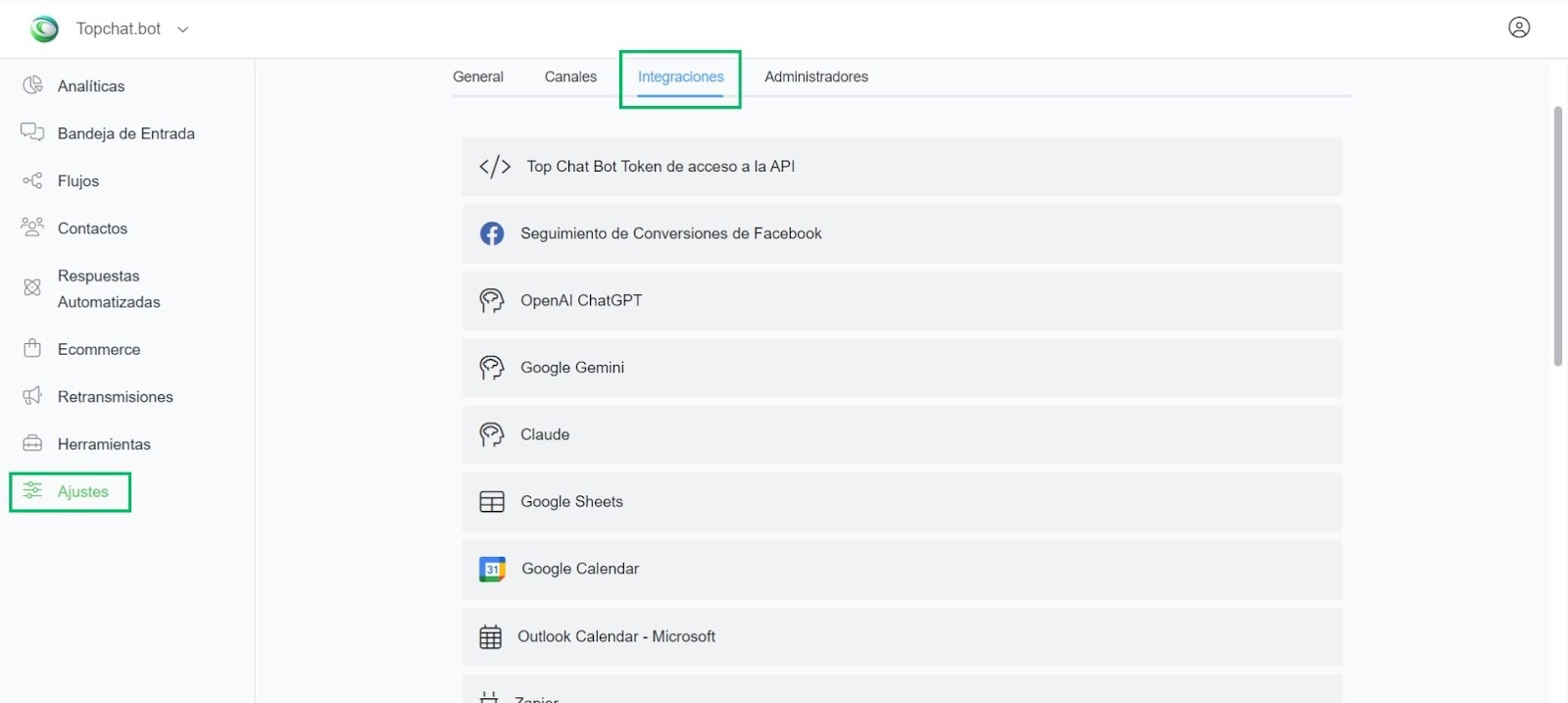Expand Outlook Calendar - Microsoft row
The height and width of the screenshot is (703, 1568).
[x=902, y=636]
